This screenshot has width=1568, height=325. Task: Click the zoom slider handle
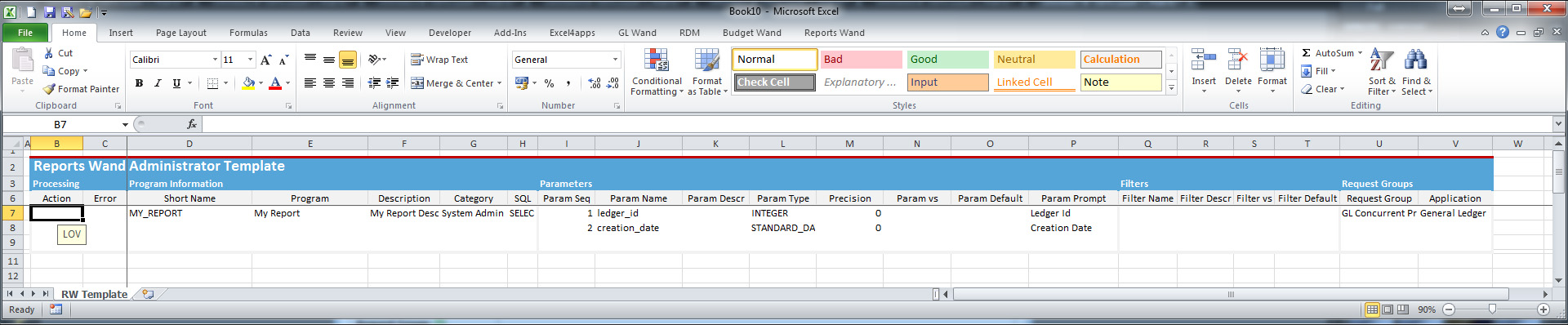(x=1492, y=309)
